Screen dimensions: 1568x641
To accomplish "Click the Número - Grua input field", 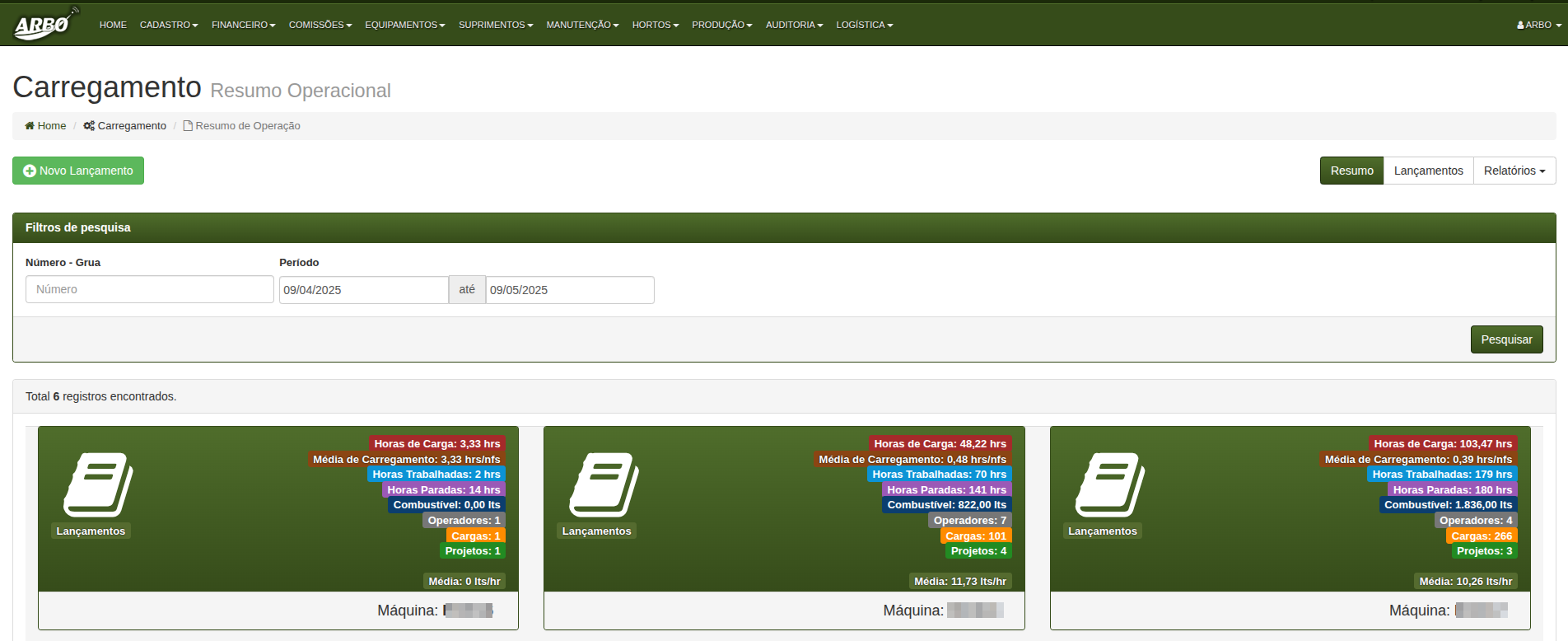I will coord(150,289).
